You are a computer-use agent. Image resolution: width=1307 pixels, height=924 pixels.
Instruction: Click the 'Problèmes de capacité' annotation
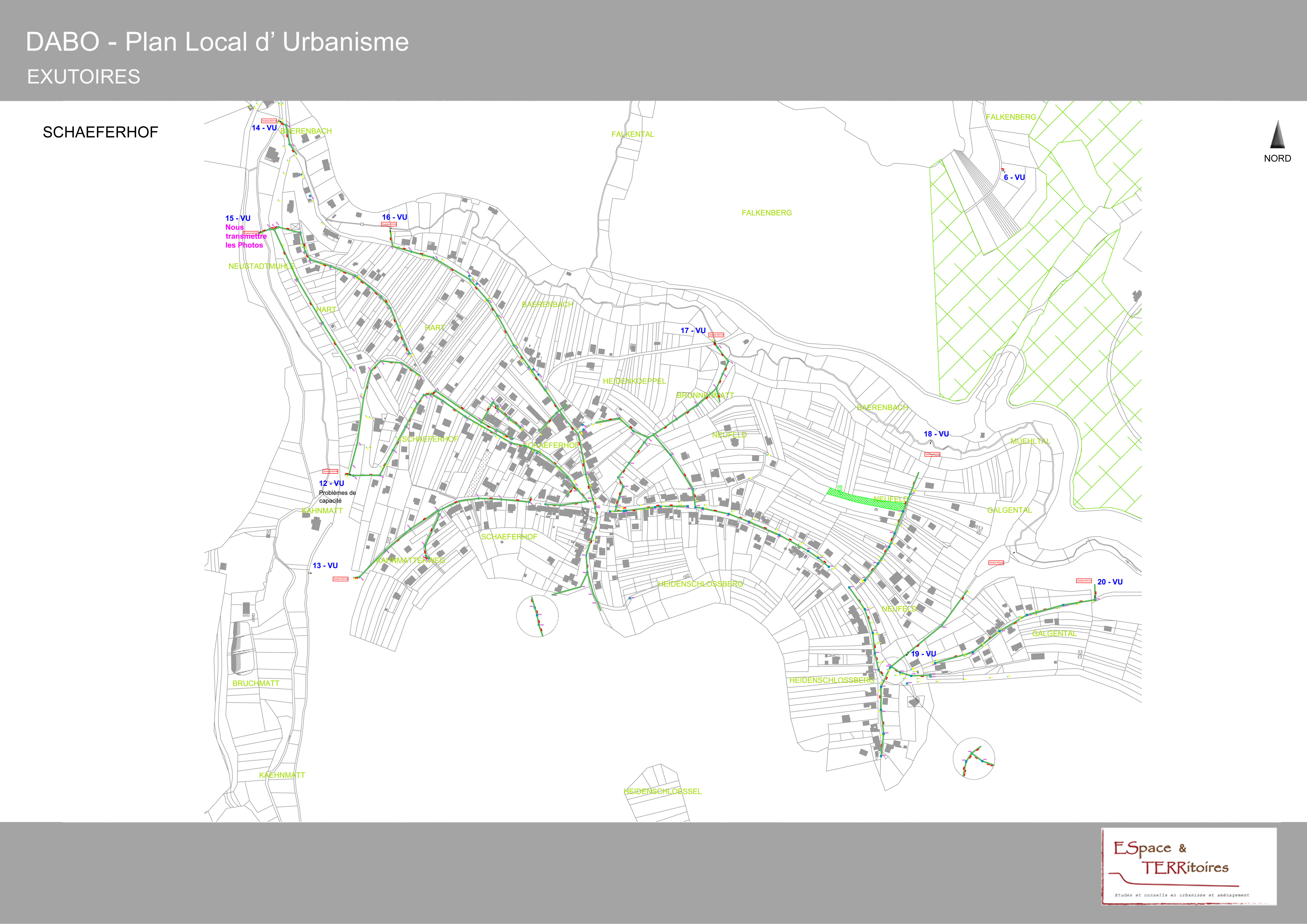(x=337, y=497)
